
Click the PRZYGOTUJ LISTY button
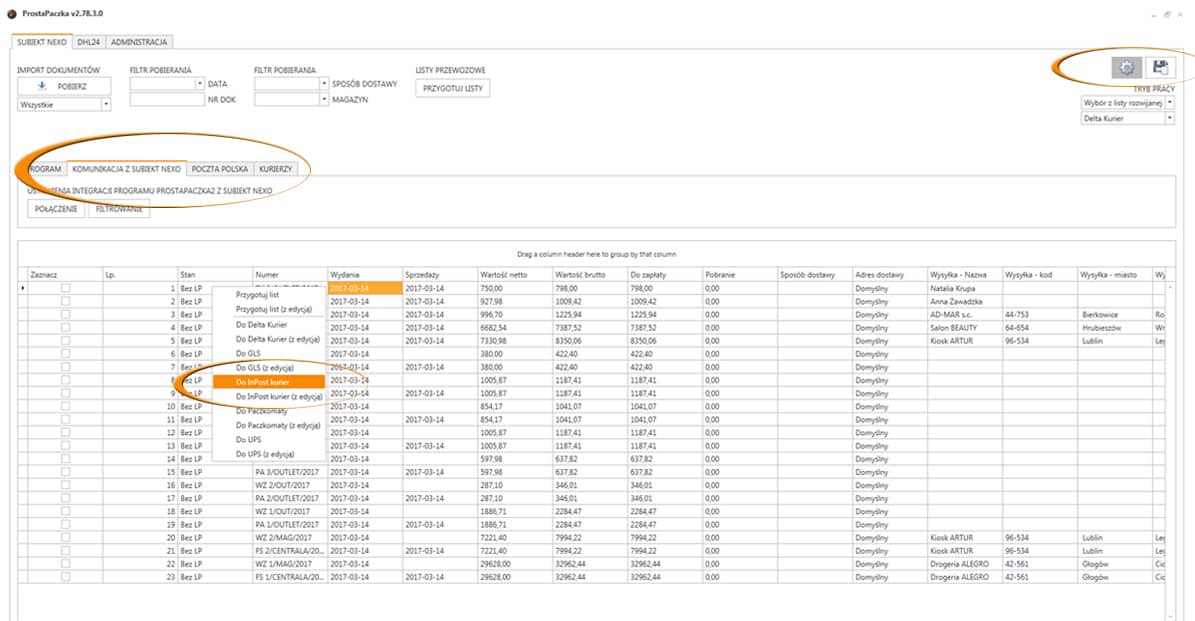pos(453,88)
